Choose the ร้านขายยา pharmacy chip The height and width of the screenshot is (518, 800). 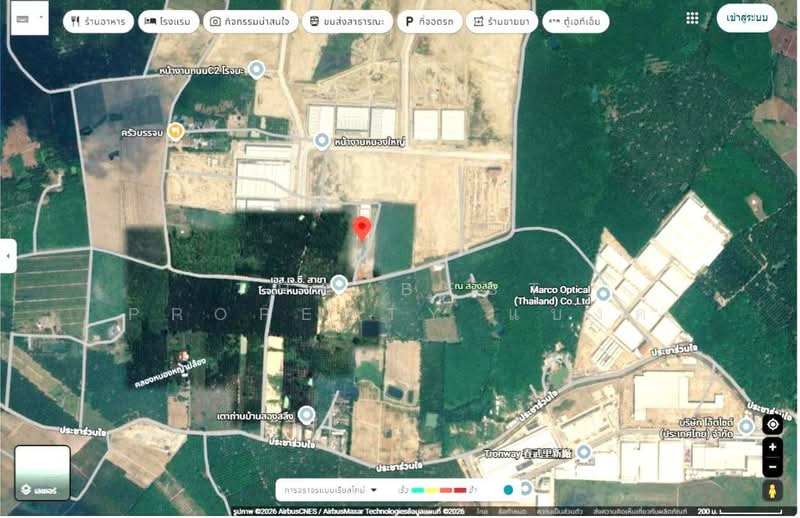(502, 21)
